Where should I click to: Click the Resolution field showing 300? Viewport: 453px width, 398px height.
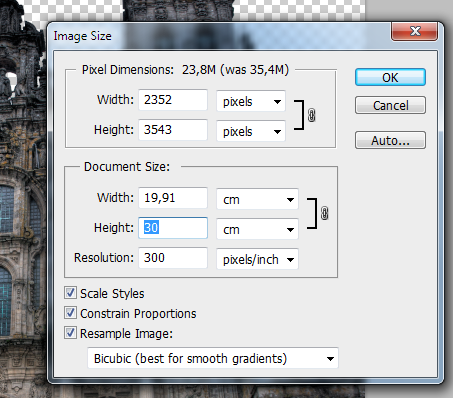point(173,258)
